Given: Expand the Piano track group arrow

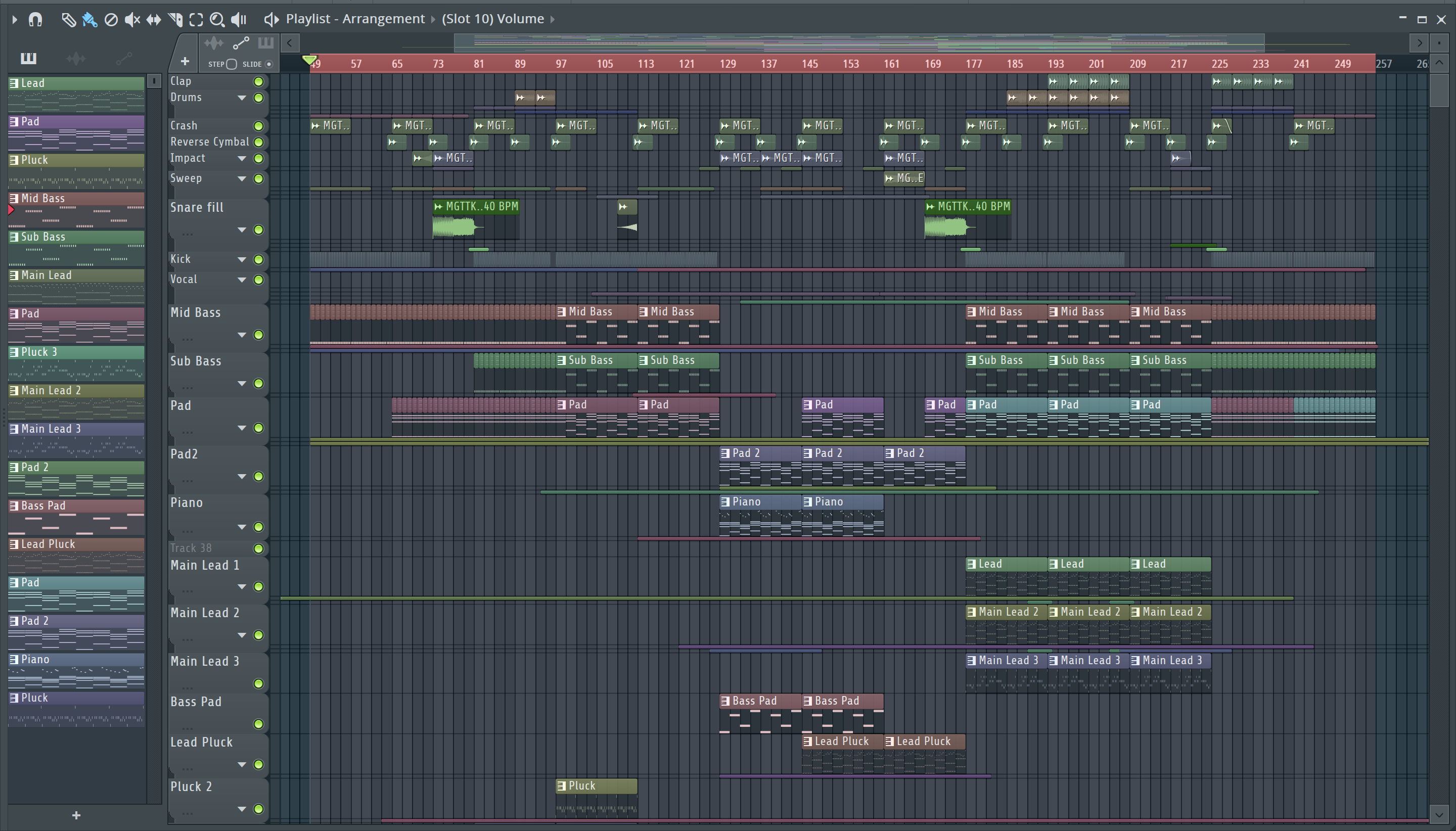Looking at the screenshot, I should (x=242, y=527).
